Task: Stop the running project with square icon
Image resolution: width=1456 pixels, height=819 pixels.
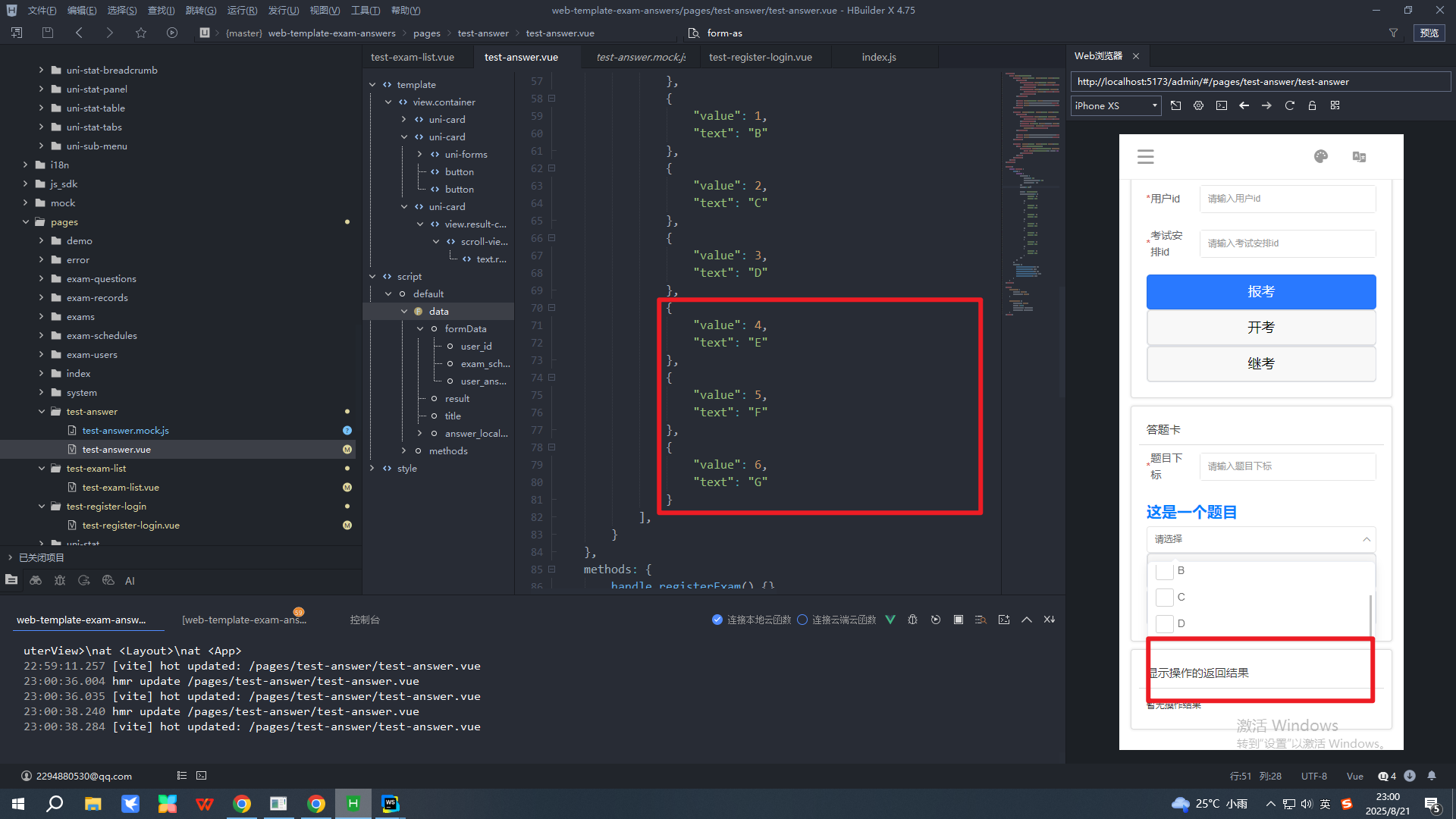Action: click(958, 620)
